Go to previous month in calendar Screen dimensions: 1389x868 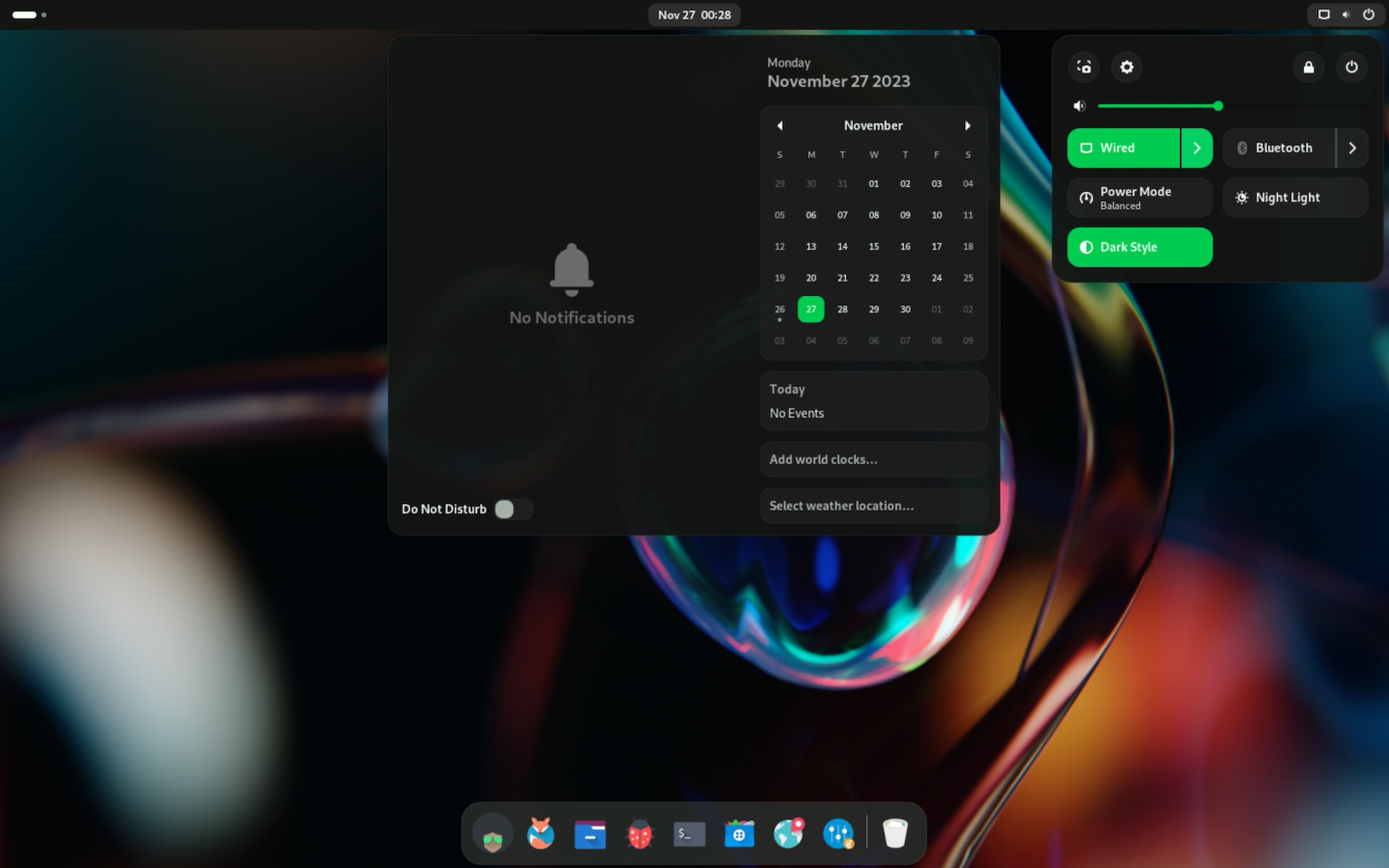click(780, 126)
